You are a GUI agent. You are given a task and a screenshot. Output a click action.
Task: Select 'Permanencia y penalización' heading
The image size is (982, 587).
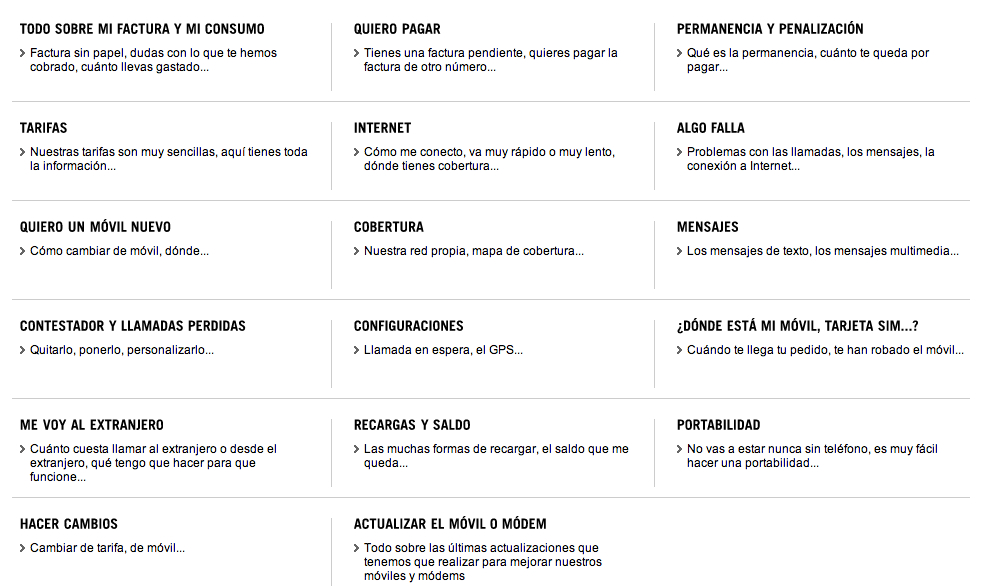coord(770,29)
